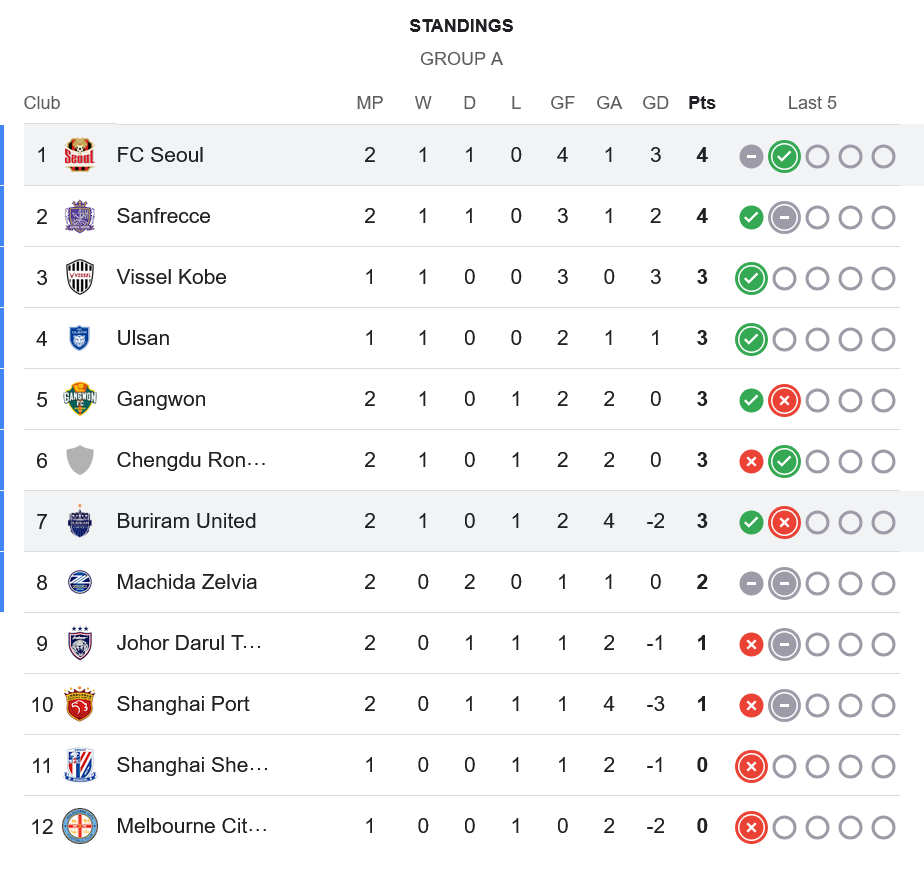
Task: Click the GD column header
Action: click(655, 103)
